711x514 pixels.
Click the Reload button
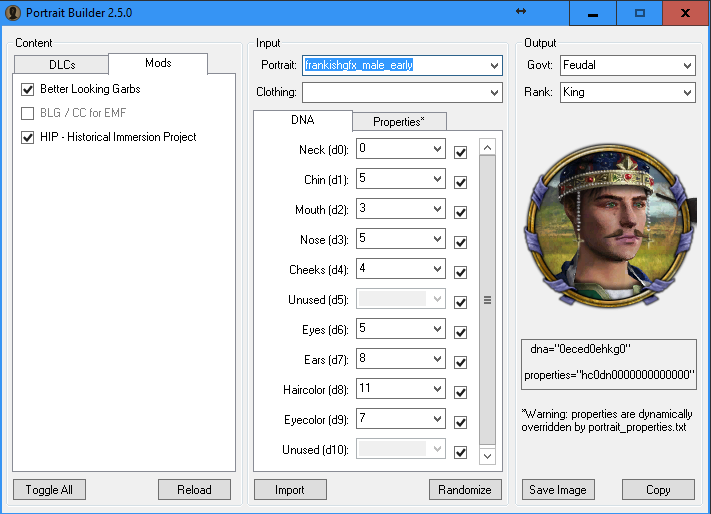click(194, 490)
